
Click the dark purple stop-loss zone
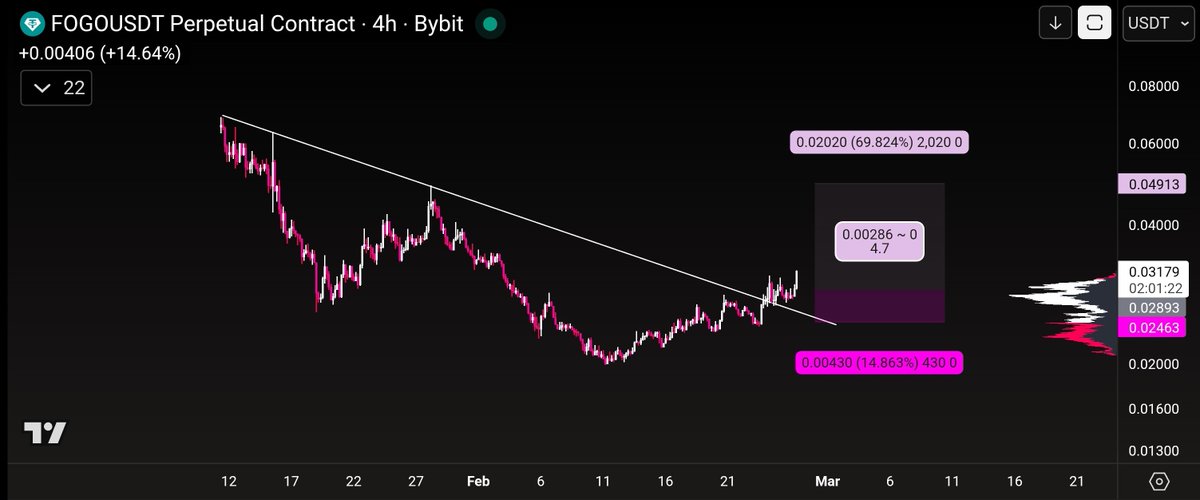879,307
